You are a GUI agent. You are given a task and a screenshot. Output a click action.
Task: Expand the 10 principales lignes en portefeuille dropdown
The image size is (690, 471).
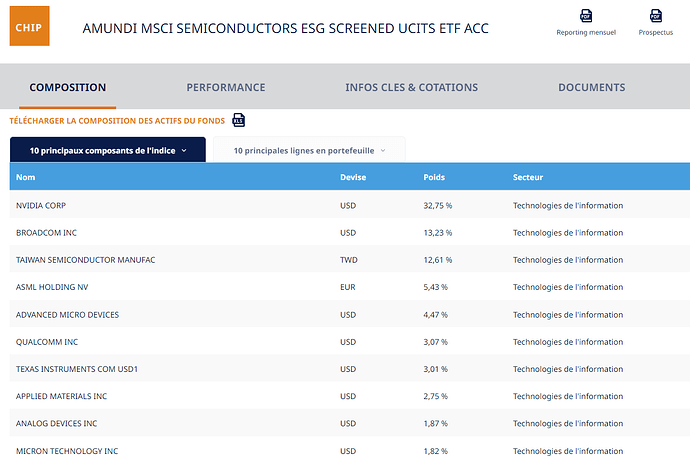[x=309, y=150]
